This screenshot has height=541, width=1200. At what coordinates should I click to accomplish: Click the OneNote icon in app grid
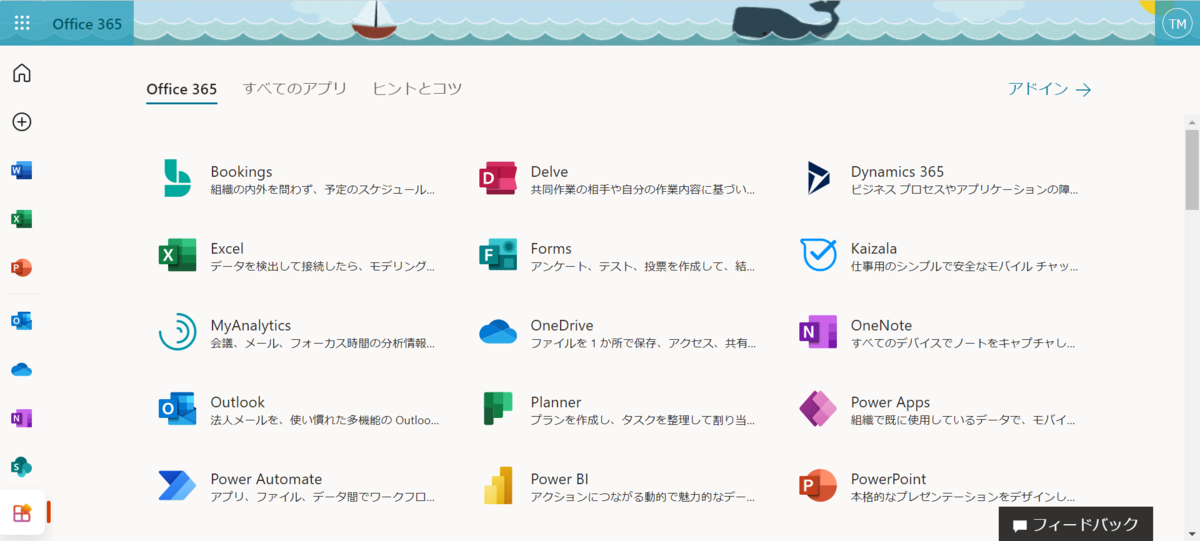point(818,332)
